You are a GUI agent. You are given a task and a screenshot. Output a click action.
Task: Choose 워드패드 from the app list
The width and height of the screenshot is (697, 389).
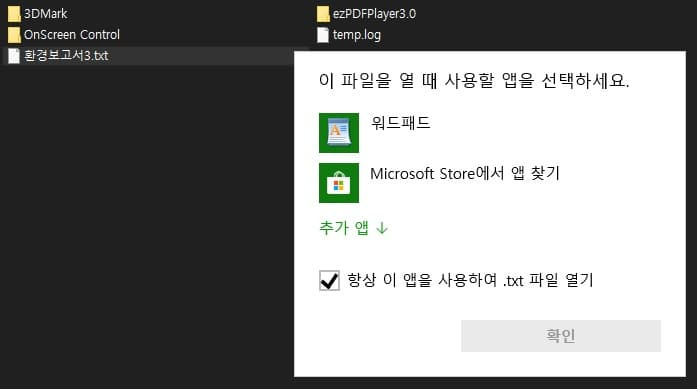click(x=401, y=122)
